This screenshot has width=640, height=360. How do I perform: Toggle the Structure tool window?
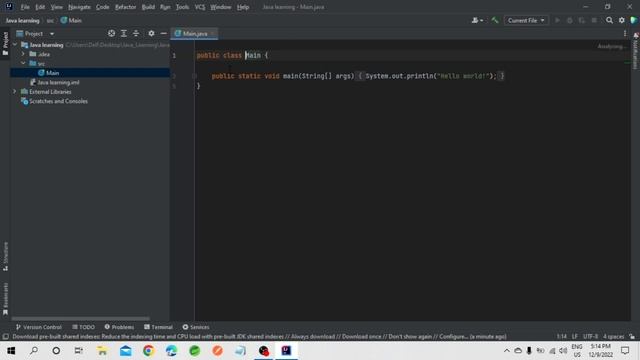(x=5, y=256)
